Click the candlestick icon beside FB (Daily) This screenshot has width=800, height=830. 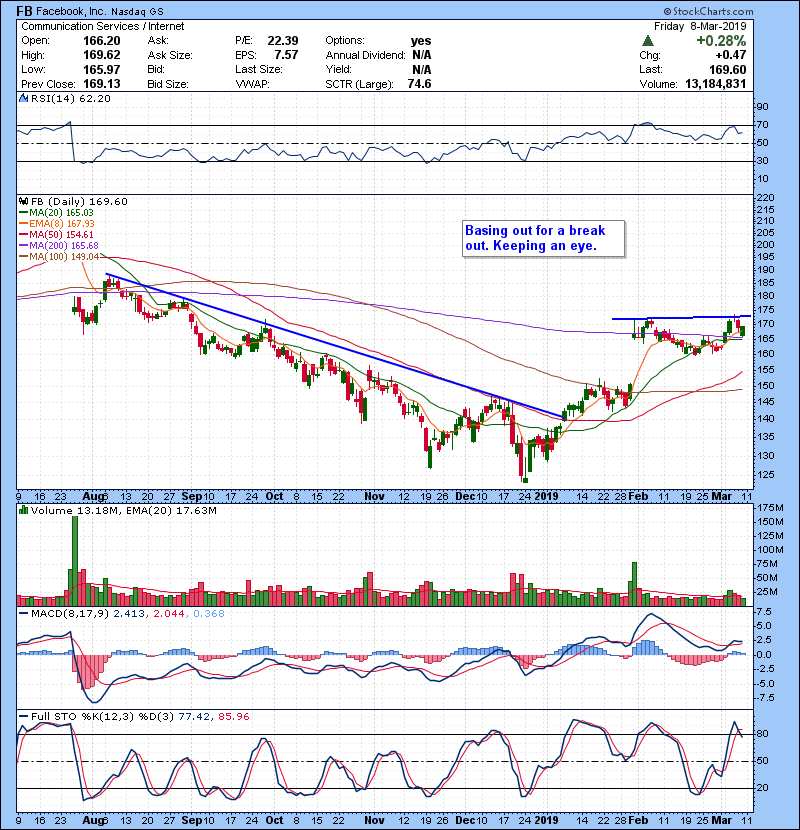tap(23, 202)
